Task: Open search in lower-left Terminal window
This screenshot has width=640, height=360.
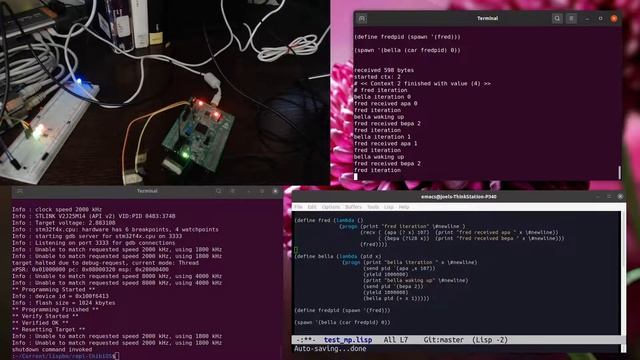Action: pos(219,191)
